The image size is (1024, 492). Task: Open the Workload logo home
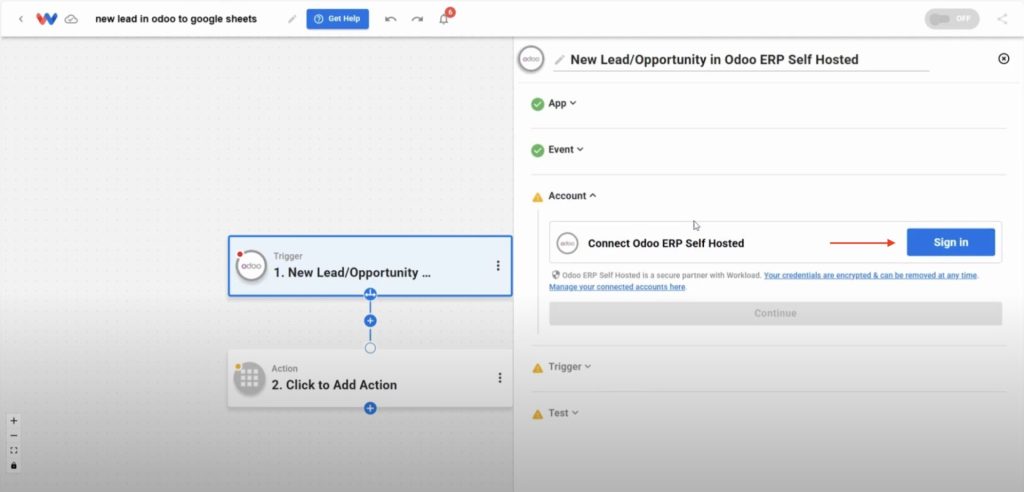coord(46,19)
